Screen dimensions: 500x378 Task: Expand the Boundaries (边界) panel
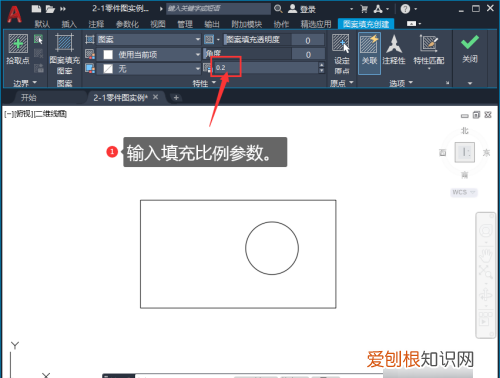(25, 83)
